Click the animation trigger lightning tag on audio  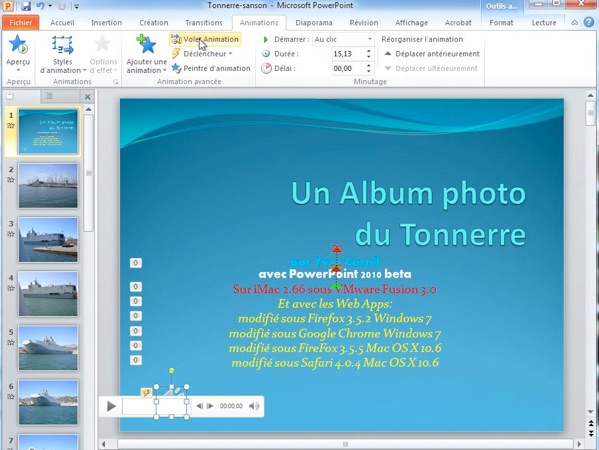(146, 392)
